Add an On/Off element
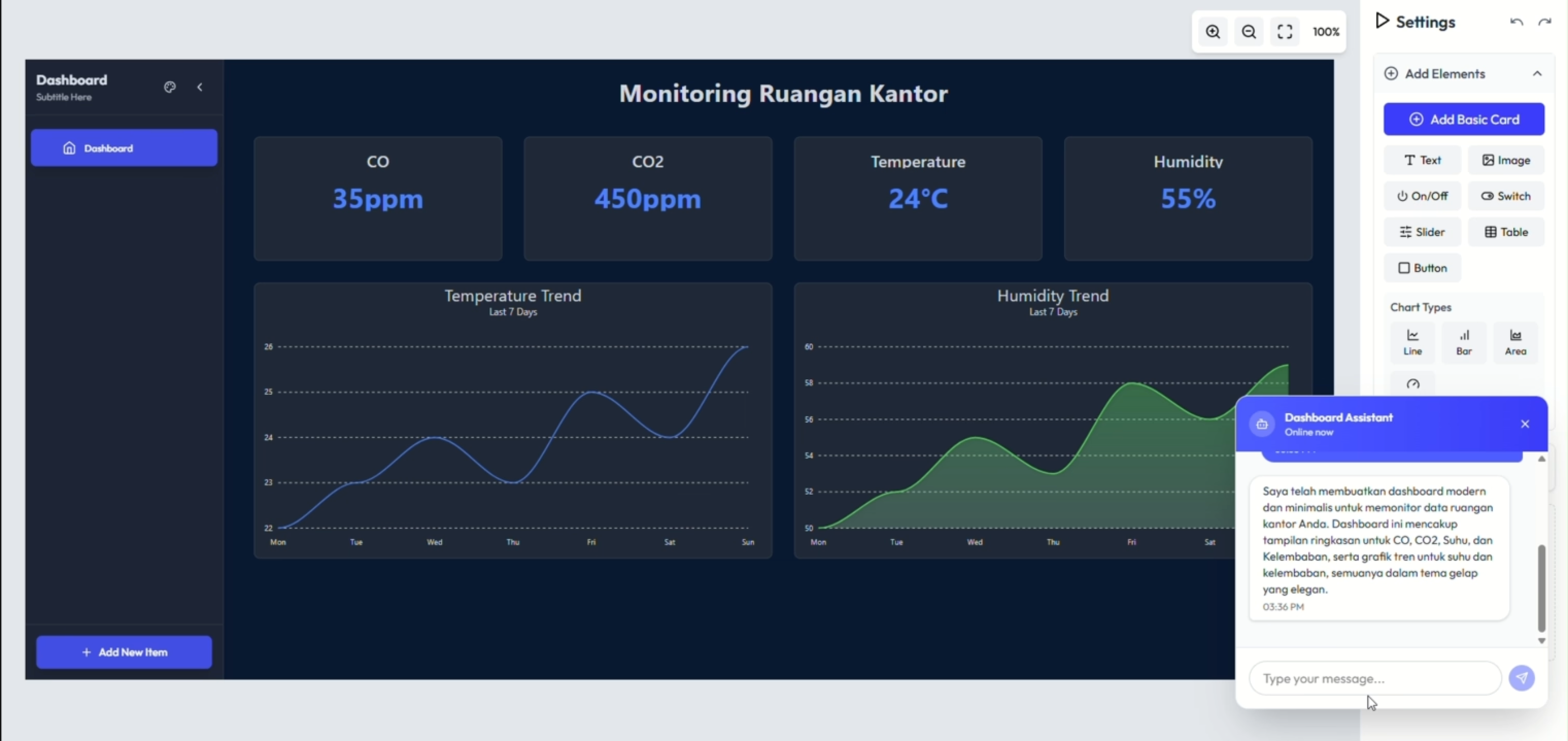This screenshot has width=1568, height=741. 1422,196
